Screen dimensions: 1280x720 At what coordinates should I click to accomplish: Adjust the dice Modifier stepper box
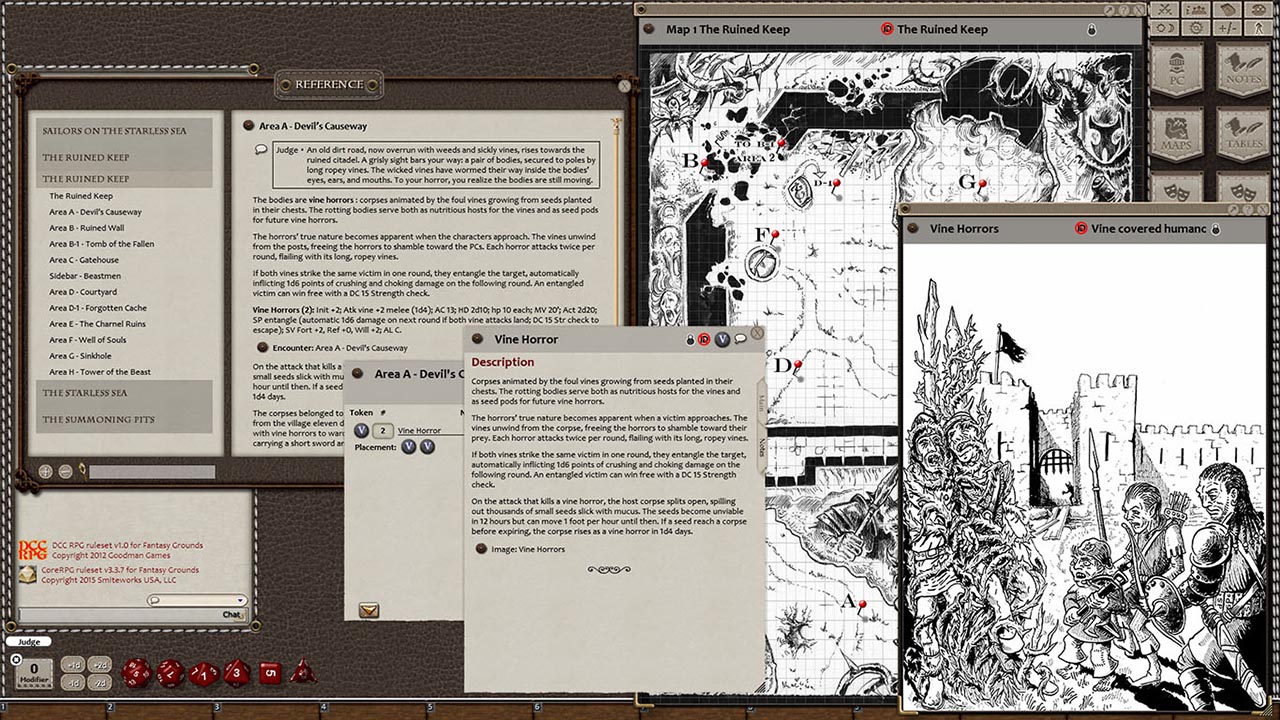(x=33, y=673)
